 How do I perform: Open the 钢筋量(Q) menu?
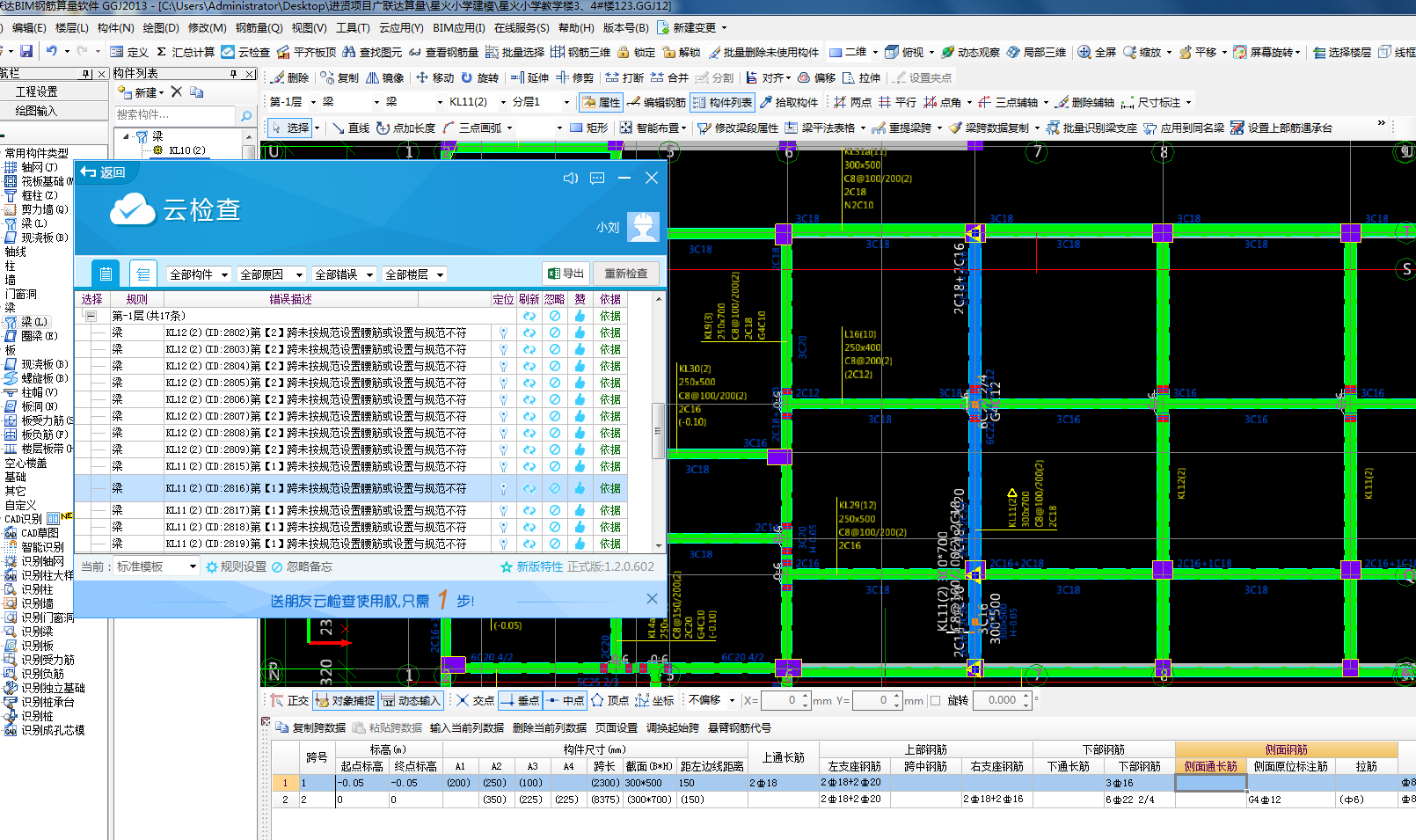pyautogui.click(x=259, y=27)
